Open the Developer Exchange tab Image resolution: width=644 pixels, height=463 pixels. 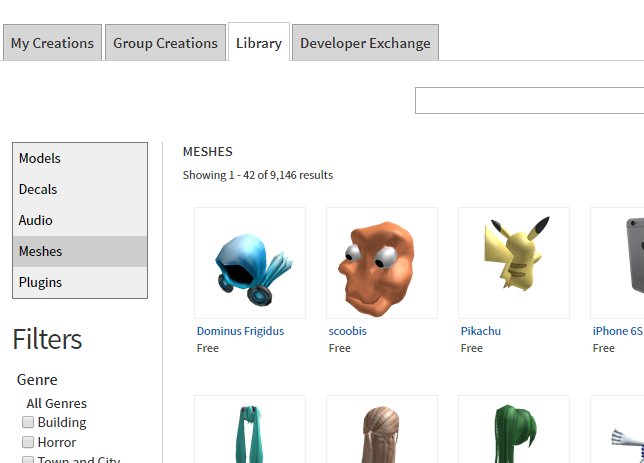(365, 43)
